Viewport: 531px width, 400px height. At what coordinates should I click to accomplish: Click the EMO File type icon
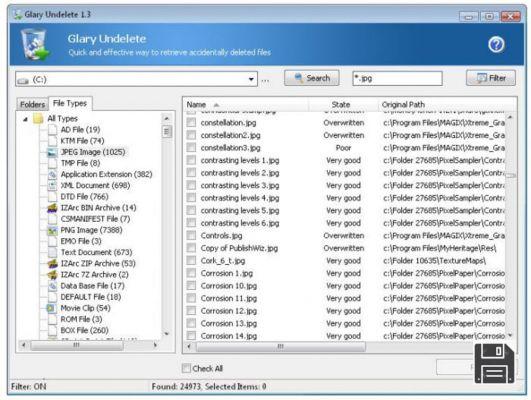(x=52, y=241)
